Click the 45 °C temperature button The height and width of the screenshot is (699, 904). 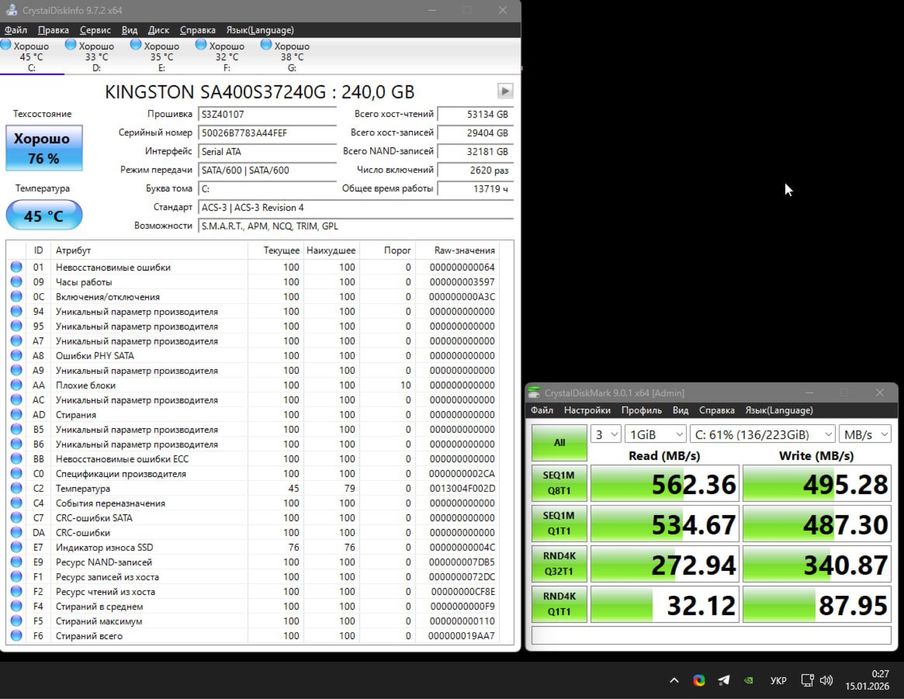point(44,216)
